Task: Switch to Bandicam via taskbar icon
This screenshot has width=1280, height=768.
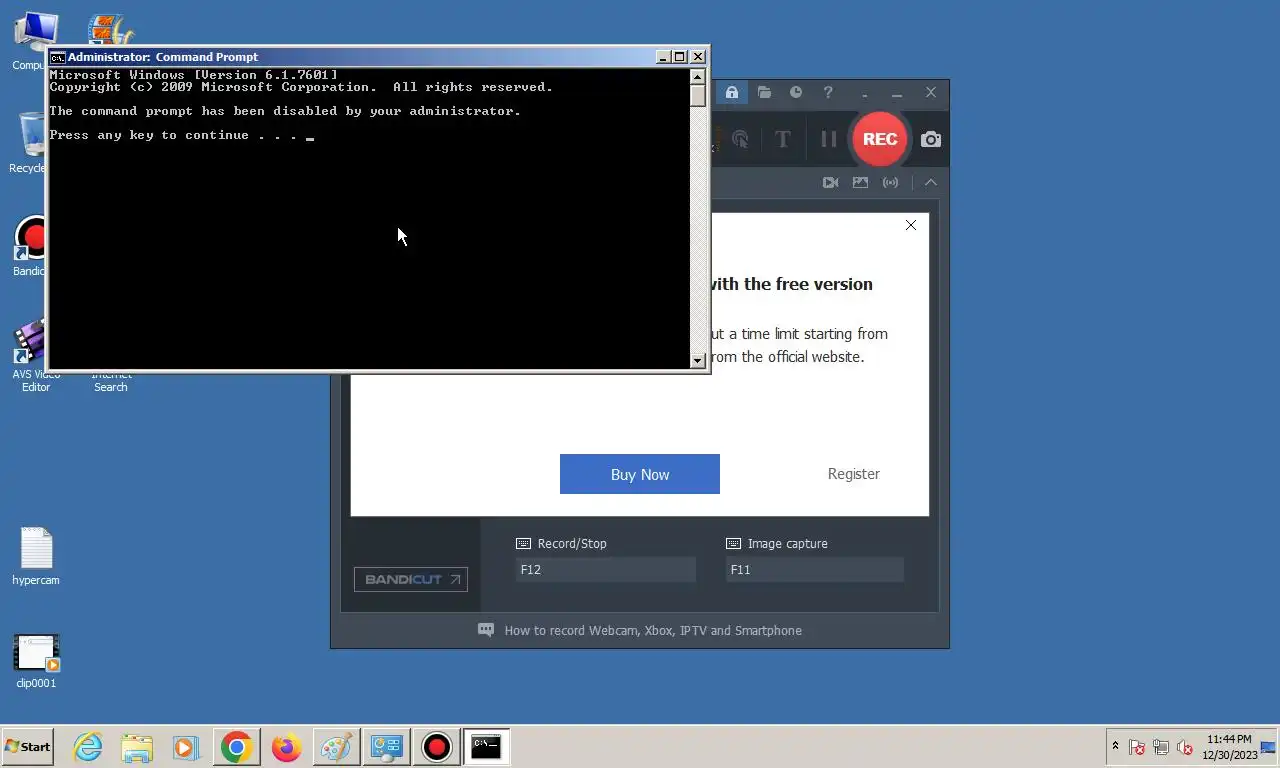Action: pyautogui.click(x=437, y=747)
